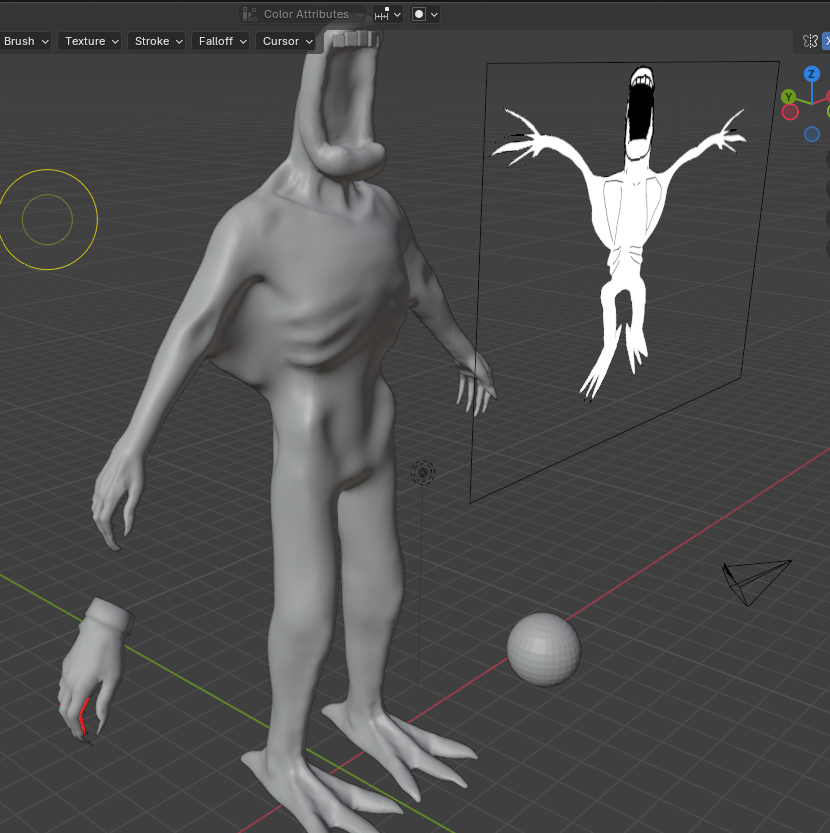Click the blue negative Z gizmo circle
This screenshot has width=830, height=833.
pyautogui.click(x=812, y=134)
